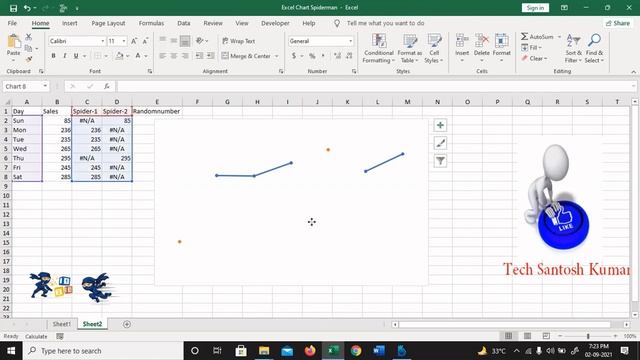The height and width of the screenshot is (360, 640).
Task: Click Chart Styles paintbrush button
Action: (440, 143)
